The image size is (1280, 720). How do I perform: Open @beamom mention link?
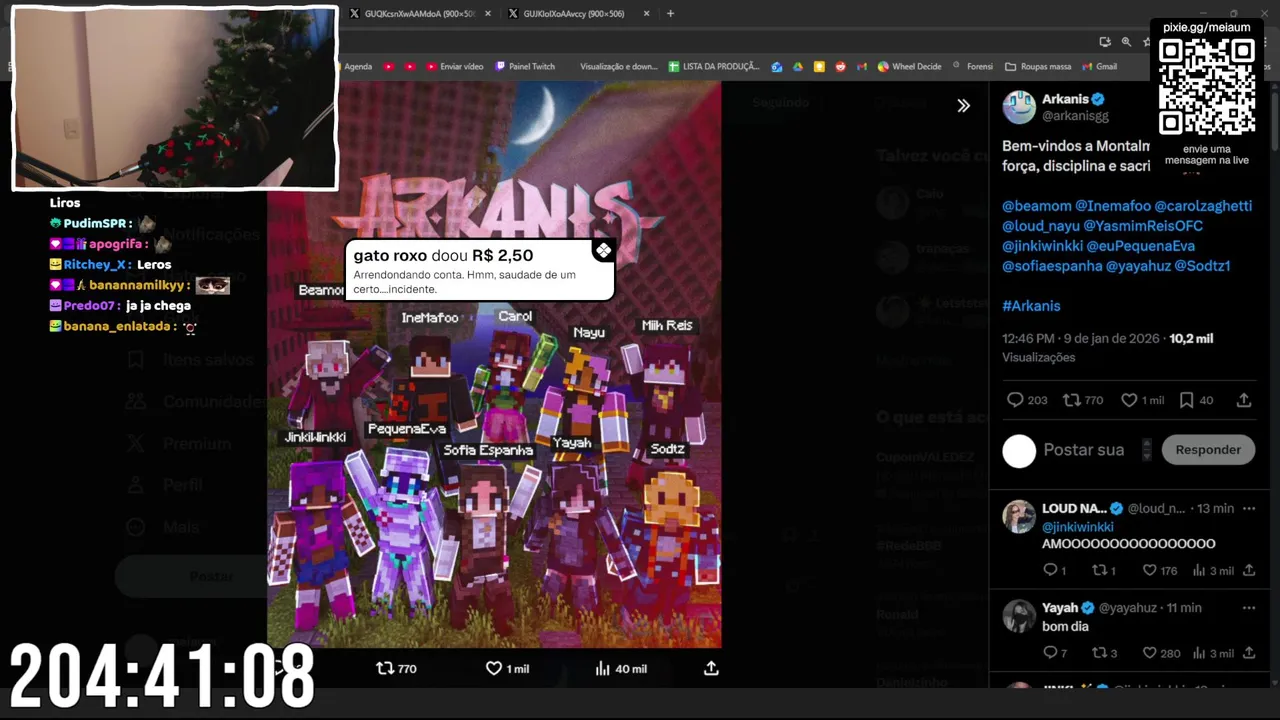pyautogui.click(x=1036, y=206)
